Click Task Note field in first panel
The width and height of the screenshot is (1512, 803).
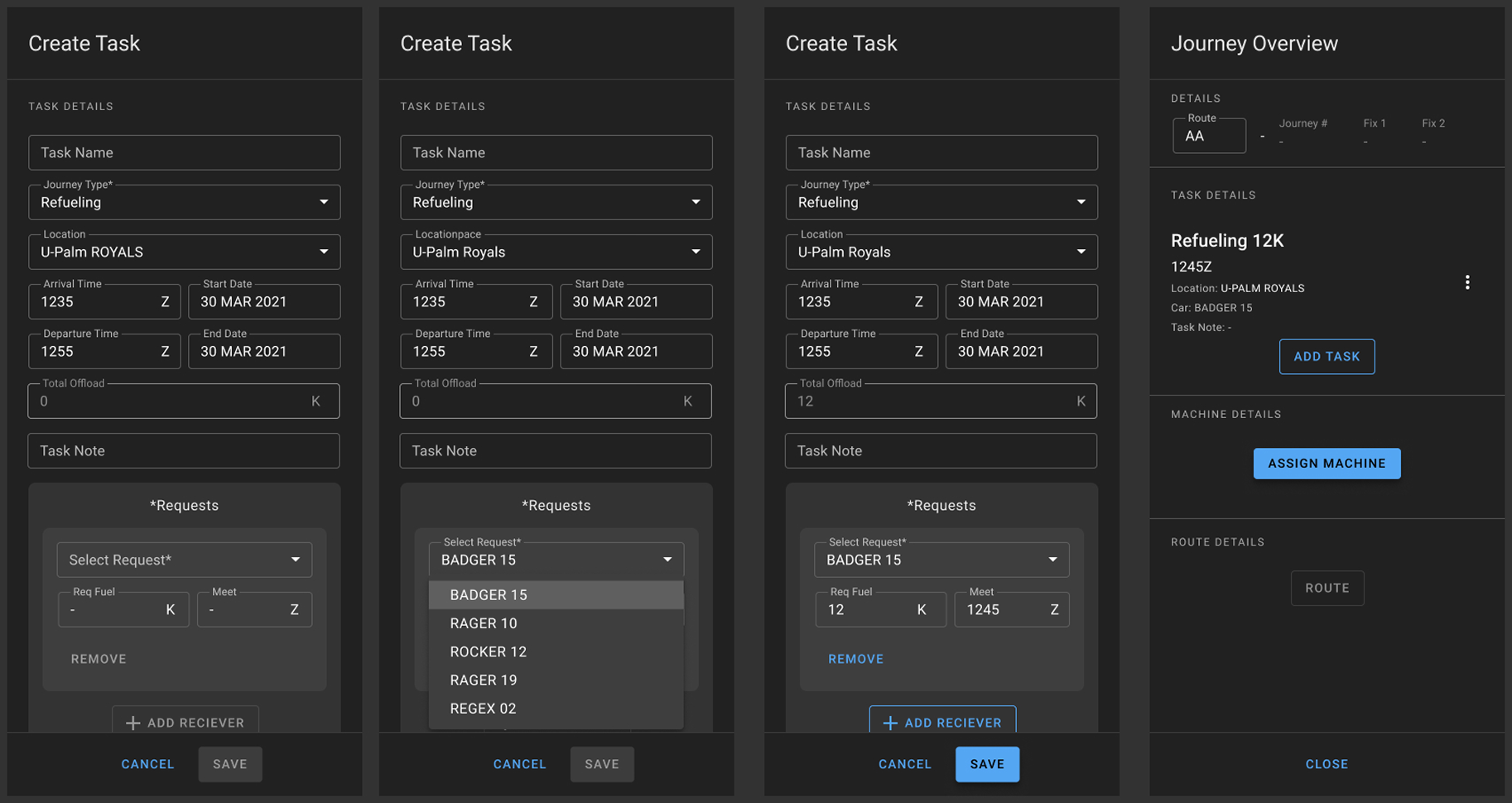tap(184, 450)
